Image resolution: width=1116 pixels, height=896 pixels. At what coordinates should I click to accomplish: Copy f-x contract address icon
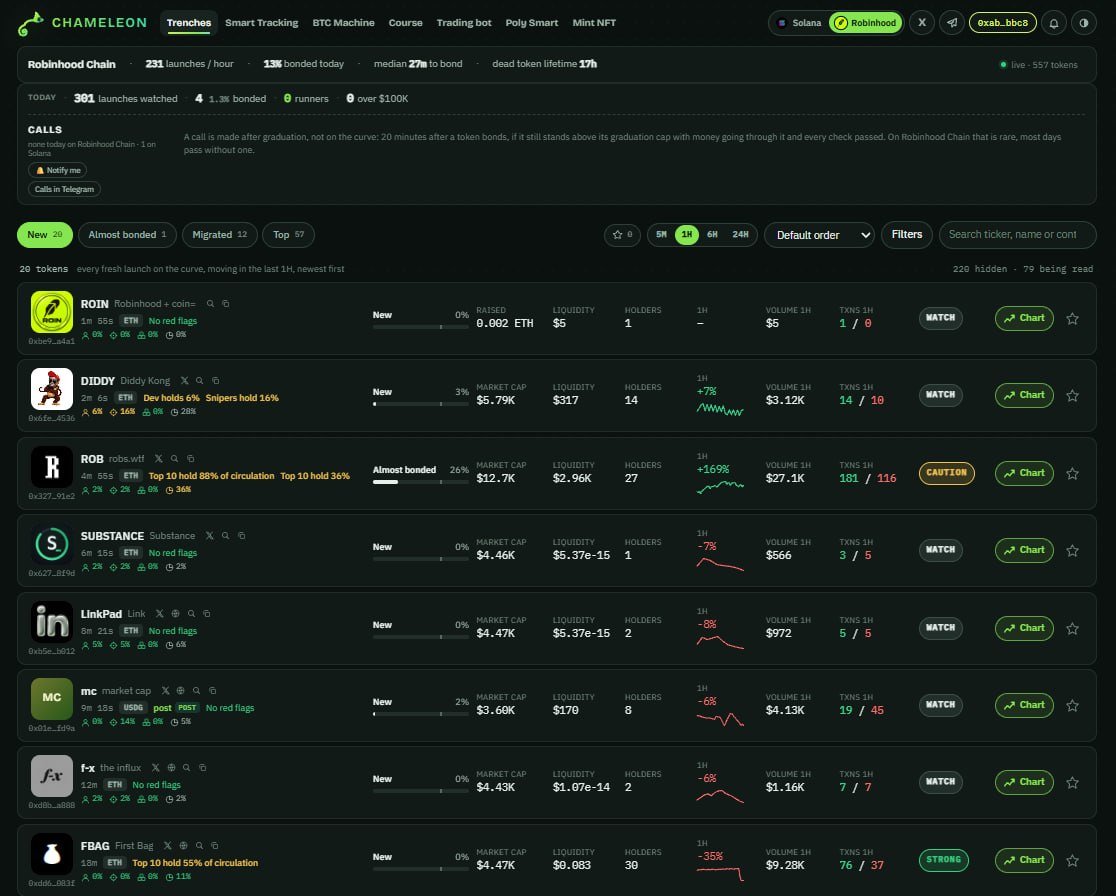pyautogui.click(x=202, y=768)
